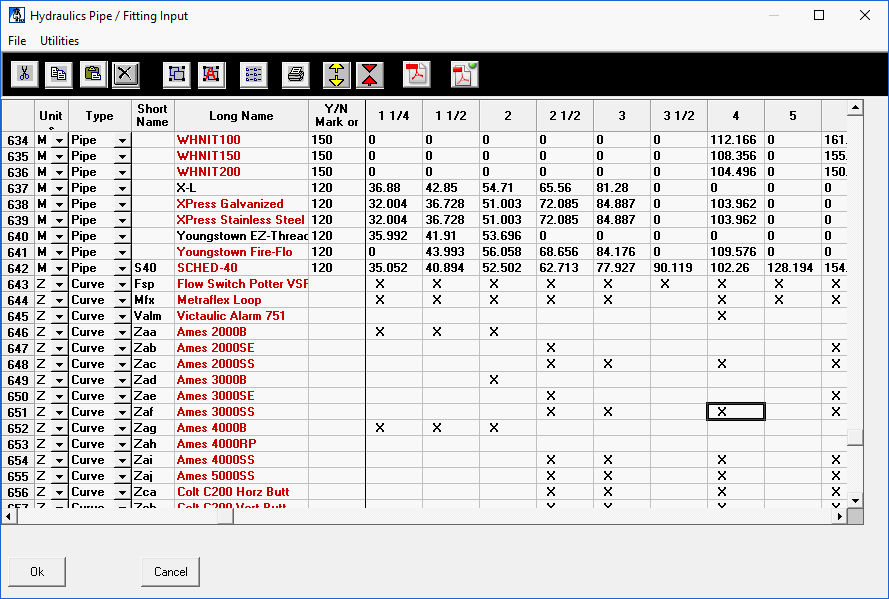Select the XPress Galvanized cell
This screenshot has height=599, width=889.
242,204
